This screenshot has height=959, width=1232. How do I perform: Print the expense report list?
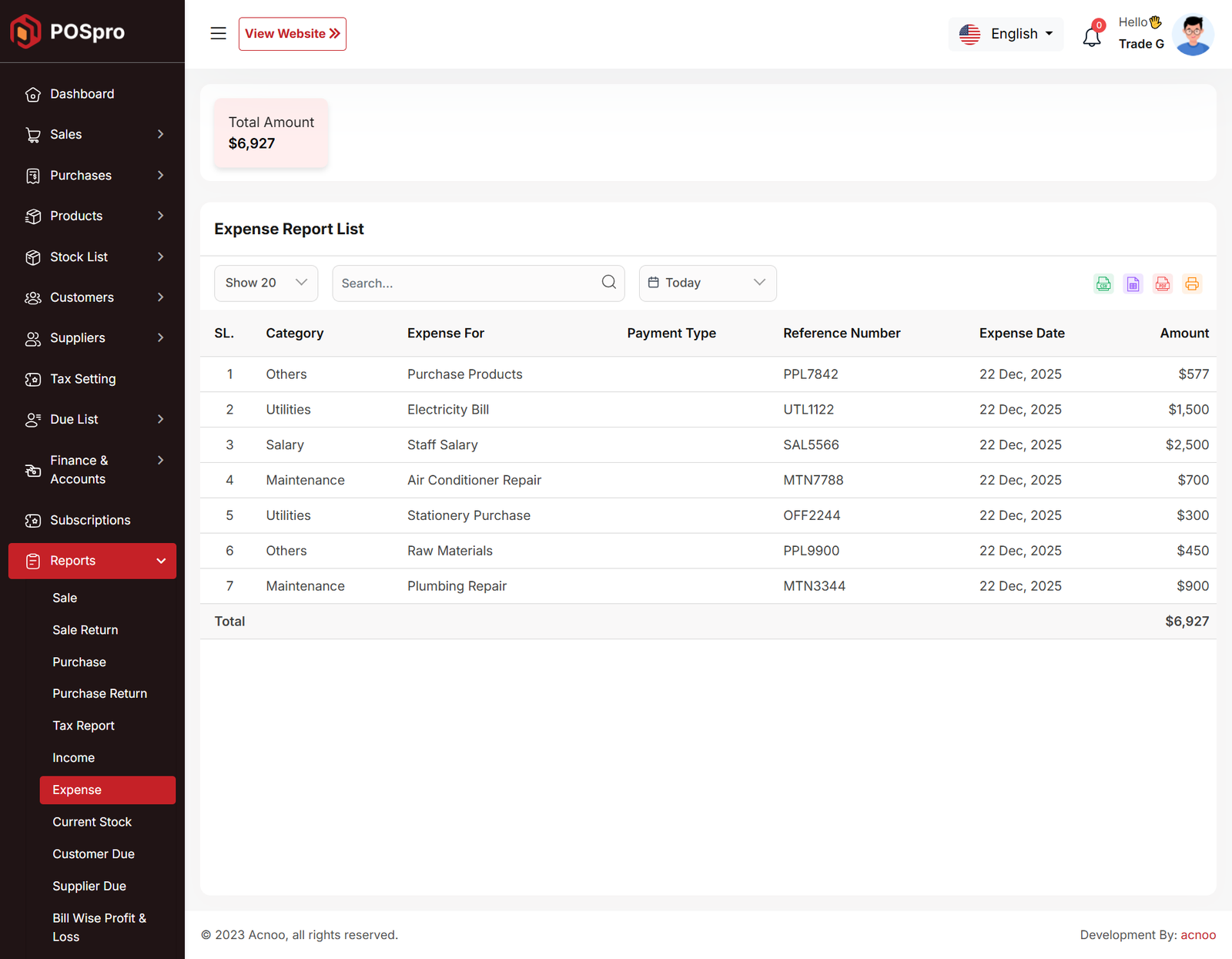click(x=1191, y=283)
